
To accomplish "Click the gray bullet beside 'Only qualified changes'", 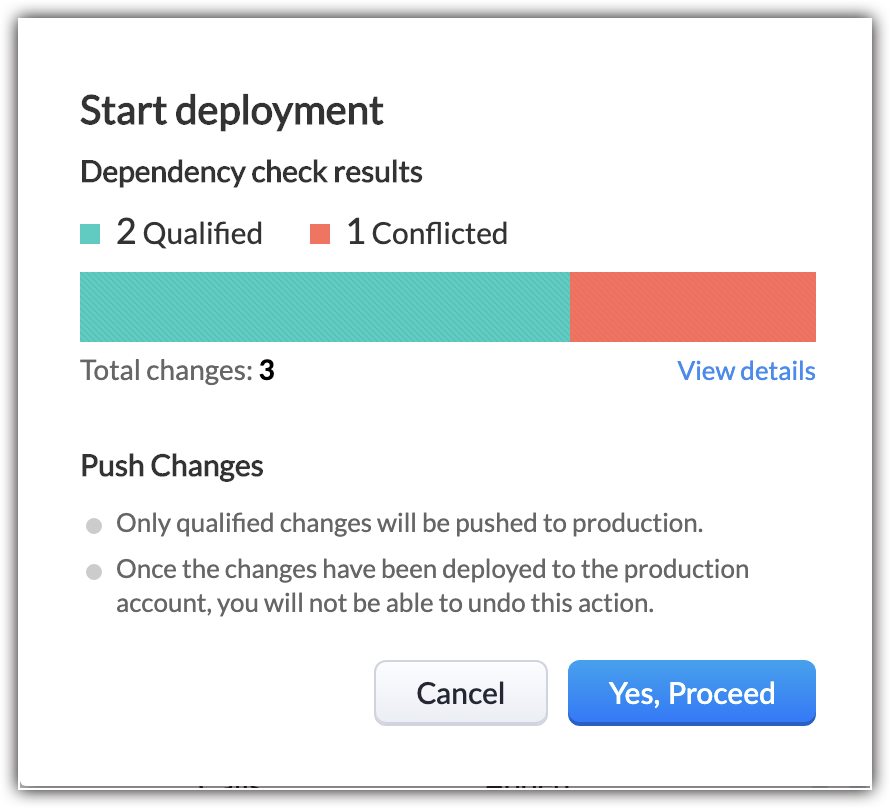I will pyautogui.click(x=94, y=525).
